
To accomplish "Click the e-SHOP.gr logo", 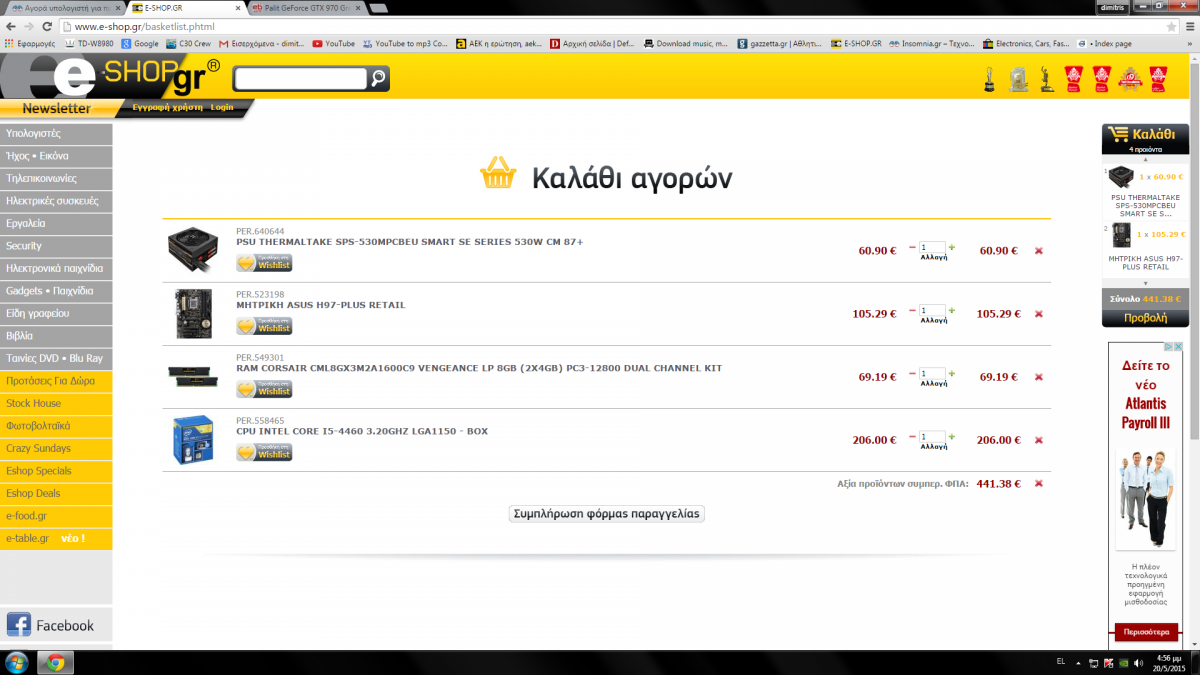I will pyautogui.click(x=110, y=77).
